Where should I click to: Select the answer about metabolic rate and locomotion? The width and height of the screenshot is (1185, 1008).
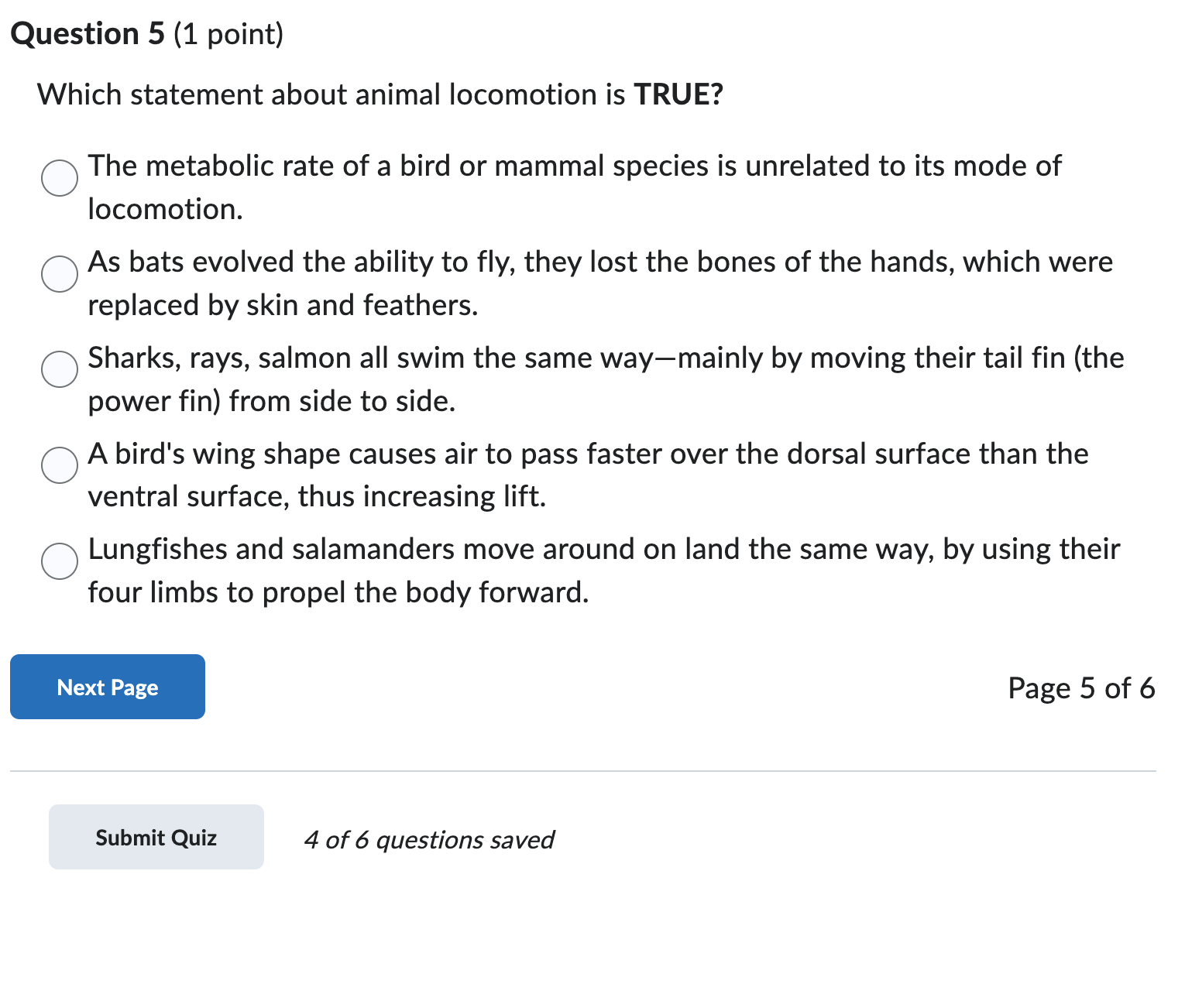[x=59, y=178]
